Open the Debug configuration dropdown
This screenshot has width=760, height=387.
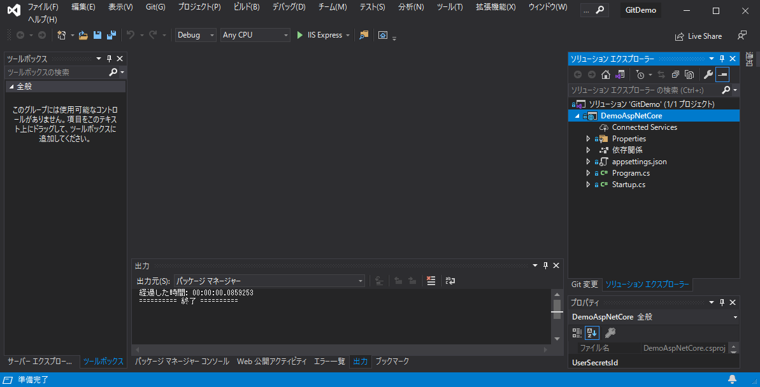[x=195, y=35]
